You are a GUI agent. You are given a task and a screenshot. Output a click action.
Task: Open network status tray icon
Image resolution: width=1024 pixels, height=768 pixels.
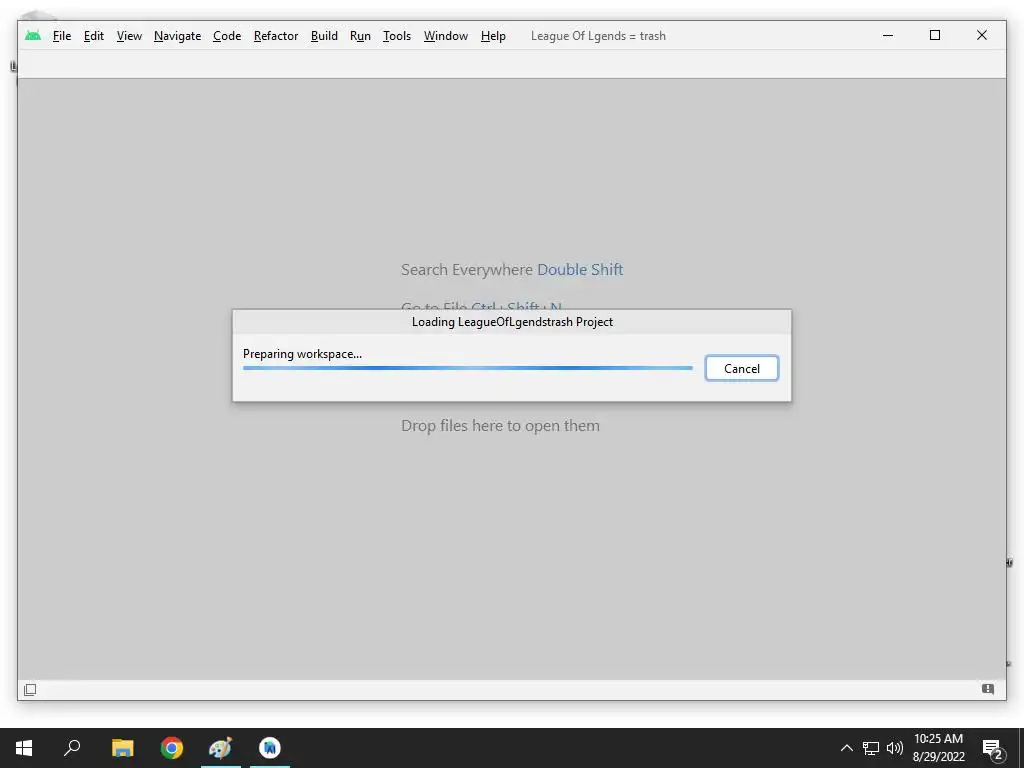[x=871, y=748]
